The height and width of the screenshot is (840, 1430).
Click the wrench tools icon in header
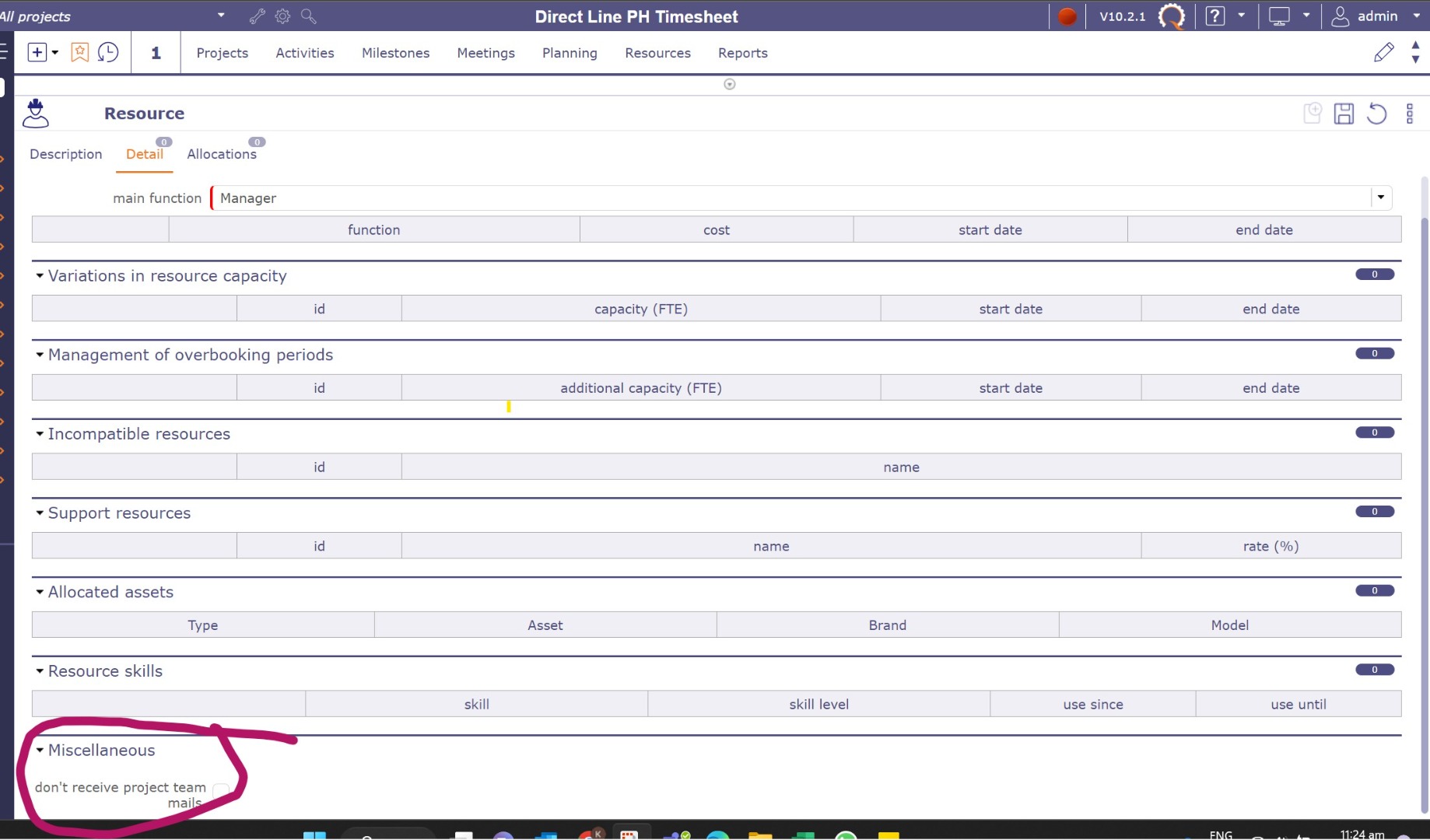pyautogui.click(x=258, y=16)
